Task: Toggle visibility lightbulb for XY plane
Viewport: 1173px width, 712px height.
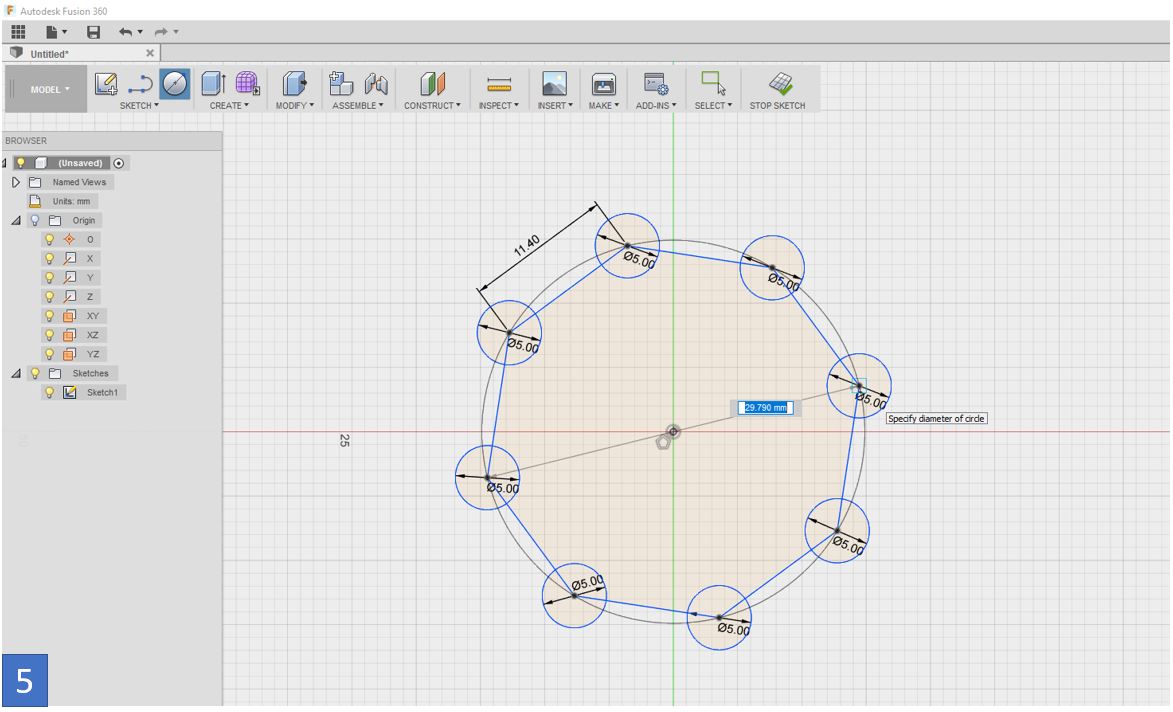Action: tap(49, 316)
